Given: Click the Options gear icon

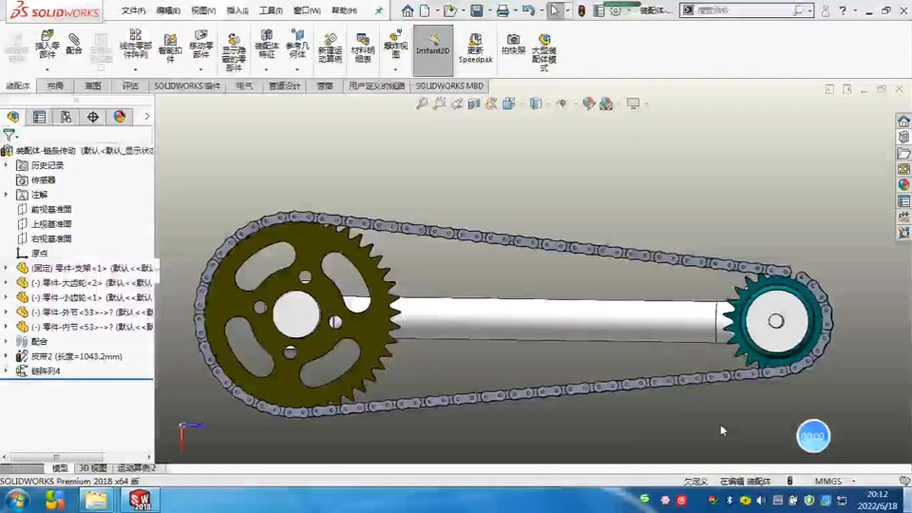Looking at the screenshot, I should point(615,10).
